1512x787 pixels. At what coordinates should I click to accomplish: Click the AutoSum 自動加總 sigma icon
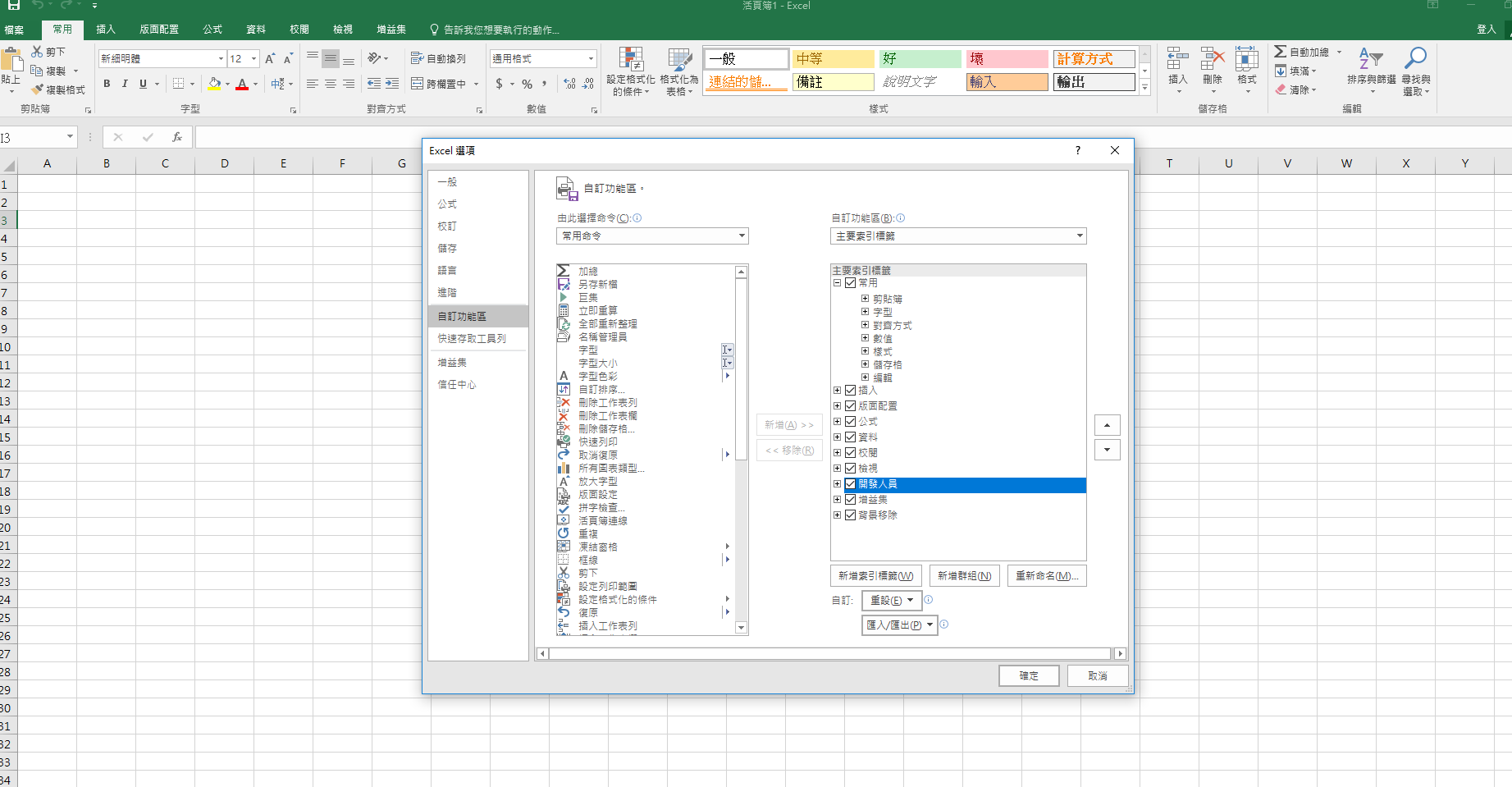pos(1280,52)
